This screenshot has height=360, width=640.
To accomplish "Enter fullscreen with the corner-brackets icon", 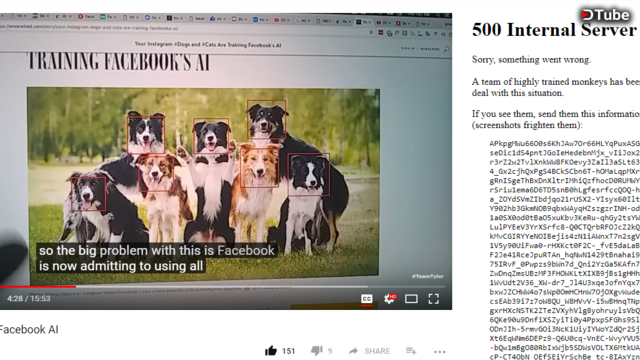I will click(433, 299).
